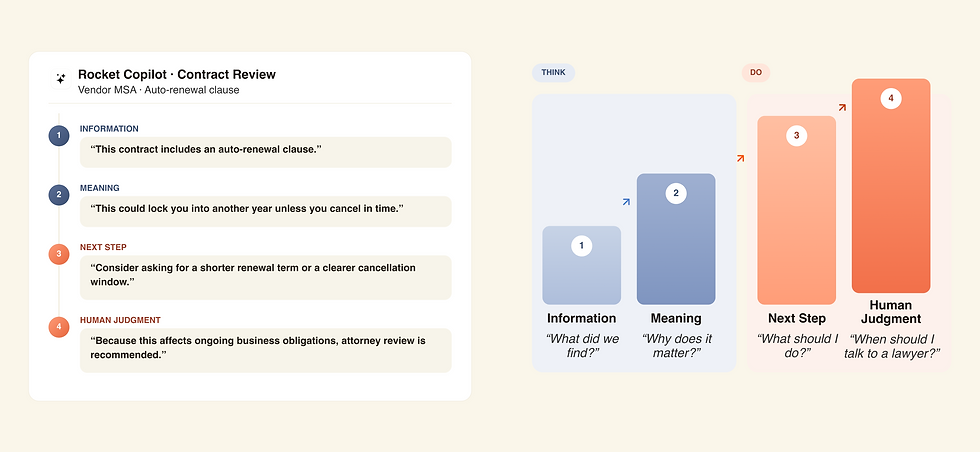Click the blue arrow between bars 1 and 2
Image resolution: width=980 pixels, height=452 pixels.
(627, 201)
